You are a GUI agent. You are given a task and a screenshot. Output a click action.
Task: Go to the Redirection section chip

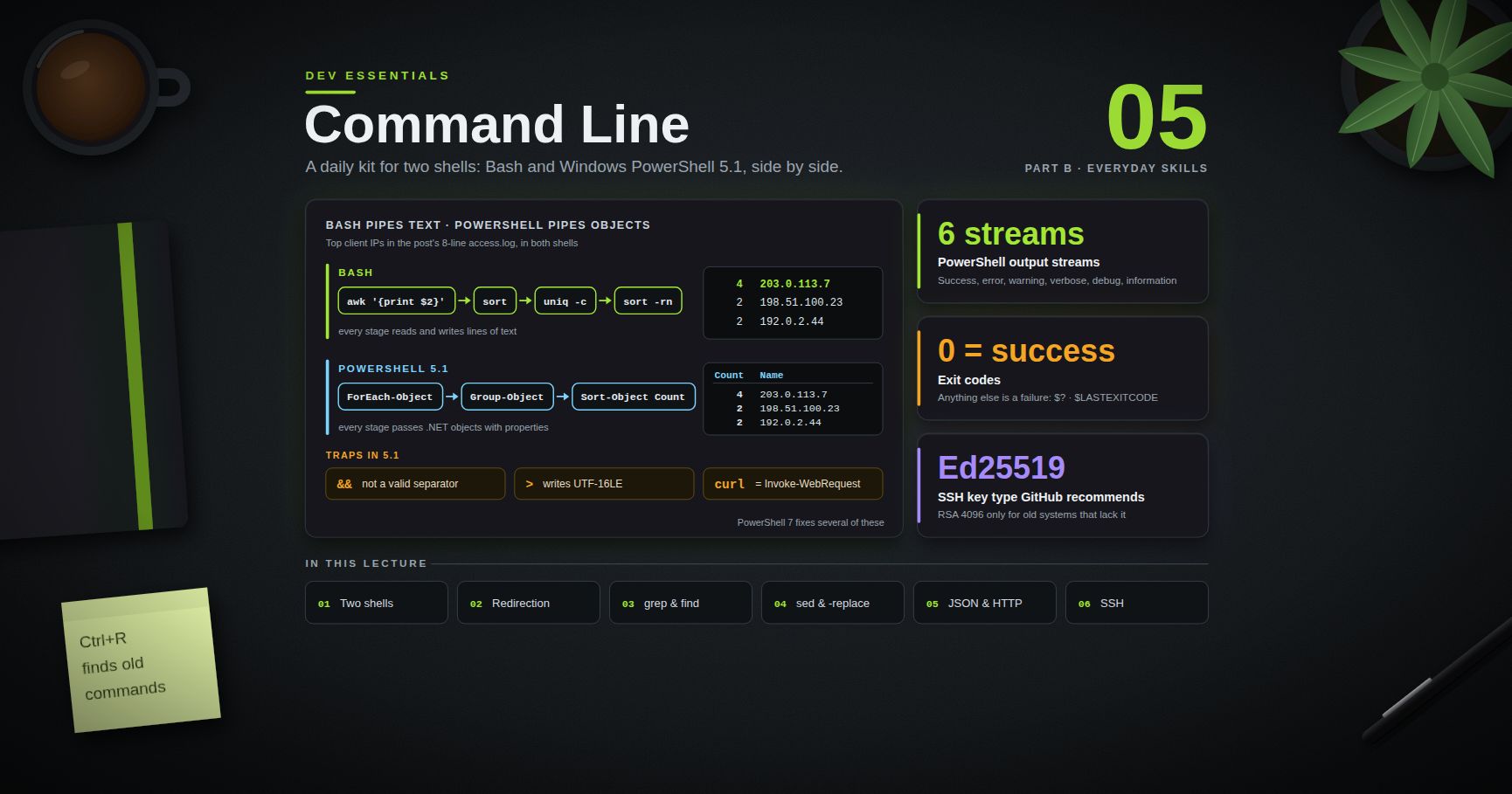tap(528, 603)
